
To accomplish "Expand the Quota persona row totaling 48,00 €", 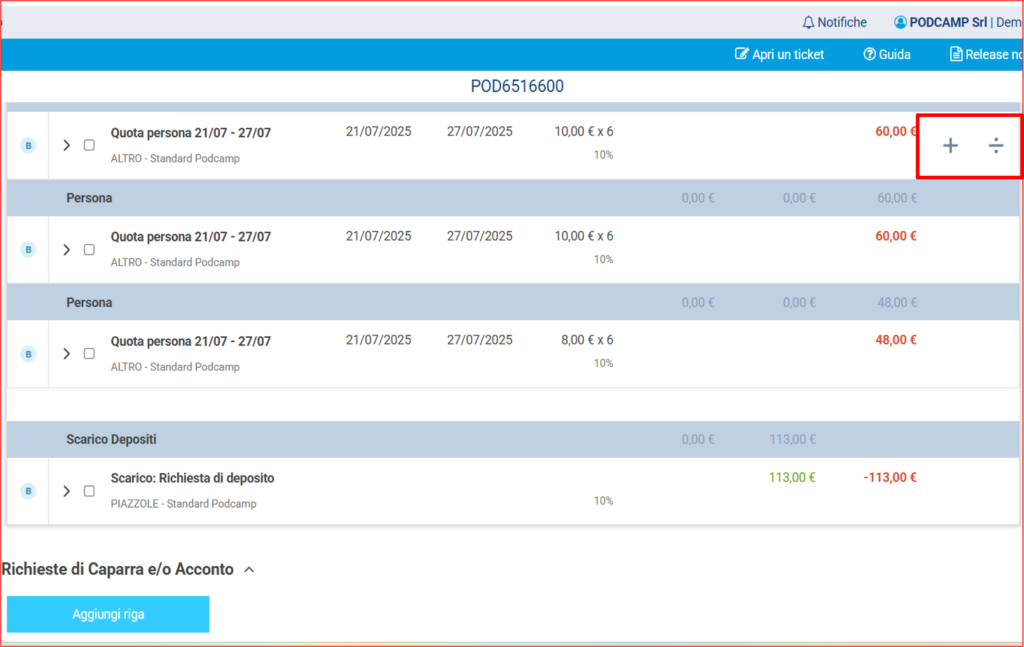I will tap(67, 354).
